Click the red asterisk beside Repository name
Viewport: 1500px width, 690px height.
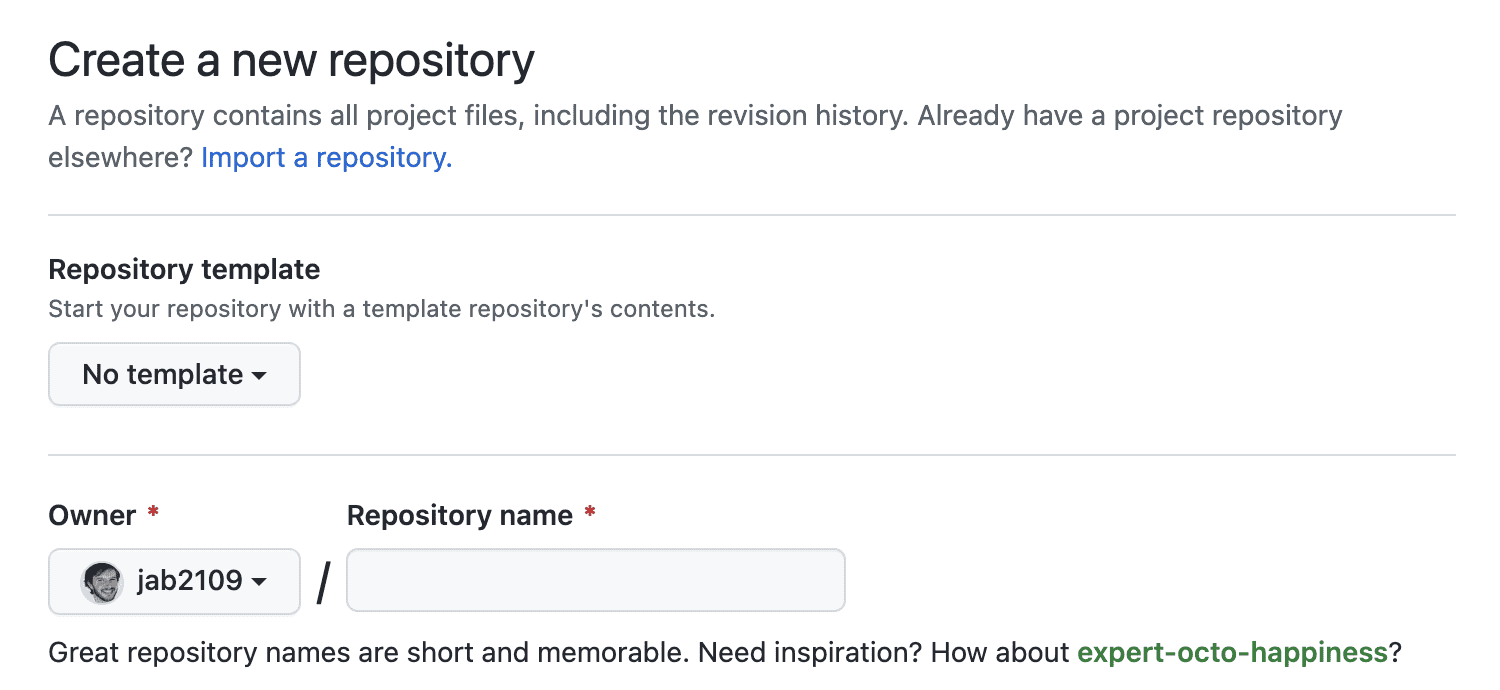(590, 513)
